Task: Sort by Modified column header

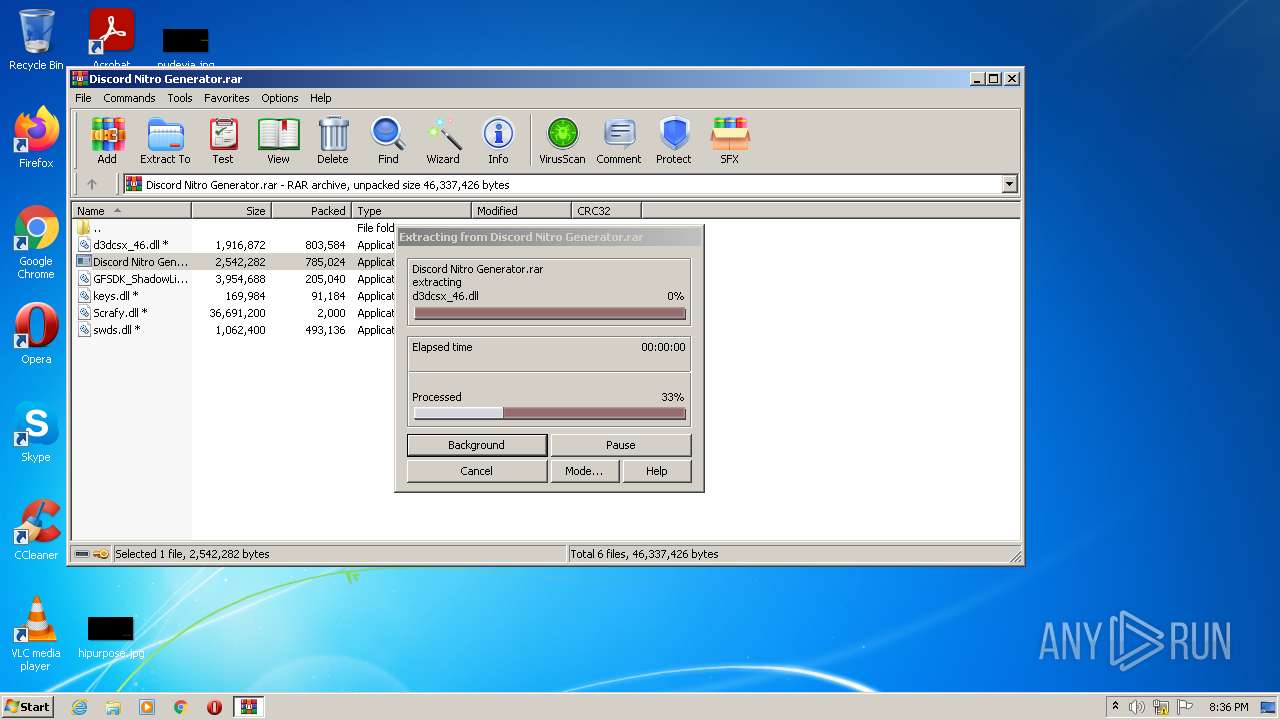Action: click(522, 211)
